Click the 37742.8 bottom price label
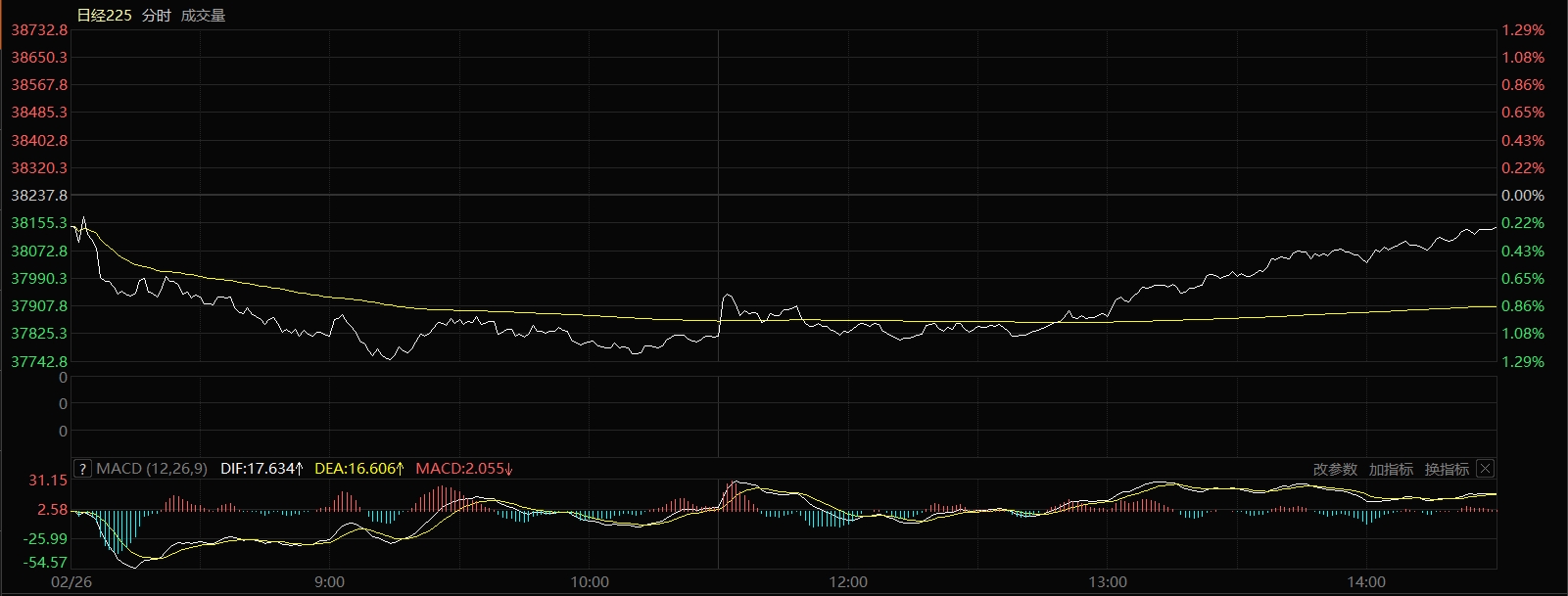This screenshot has height=596, width=1568. point(39,362)
